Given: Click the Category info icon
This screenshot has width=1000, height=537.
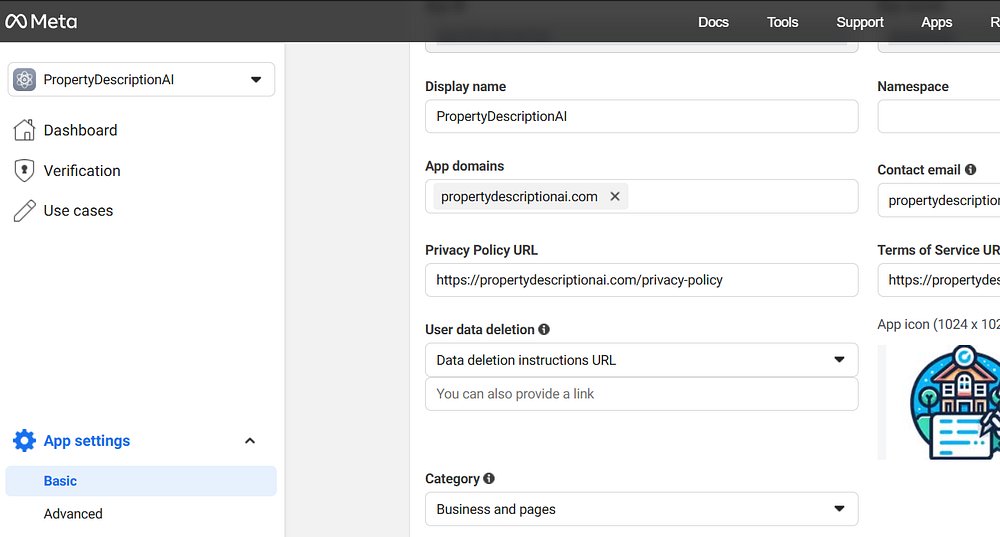Looking at the screenshot, I should 489,479.
